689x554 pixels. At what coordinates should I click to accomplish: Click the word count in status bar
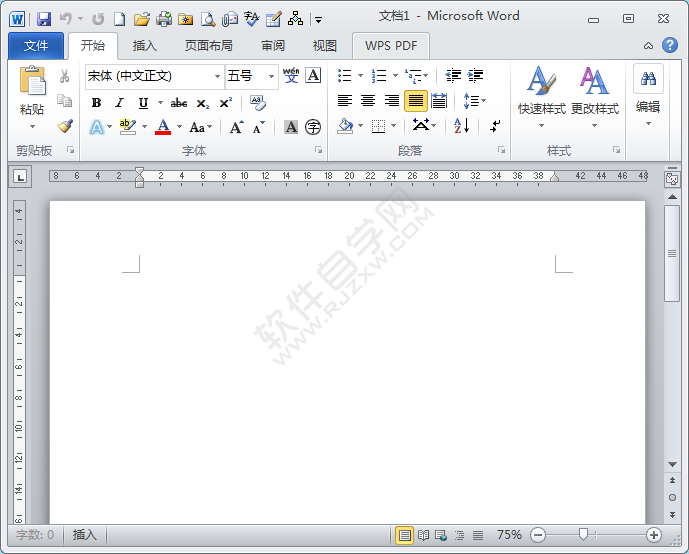[x=36, y=535]
